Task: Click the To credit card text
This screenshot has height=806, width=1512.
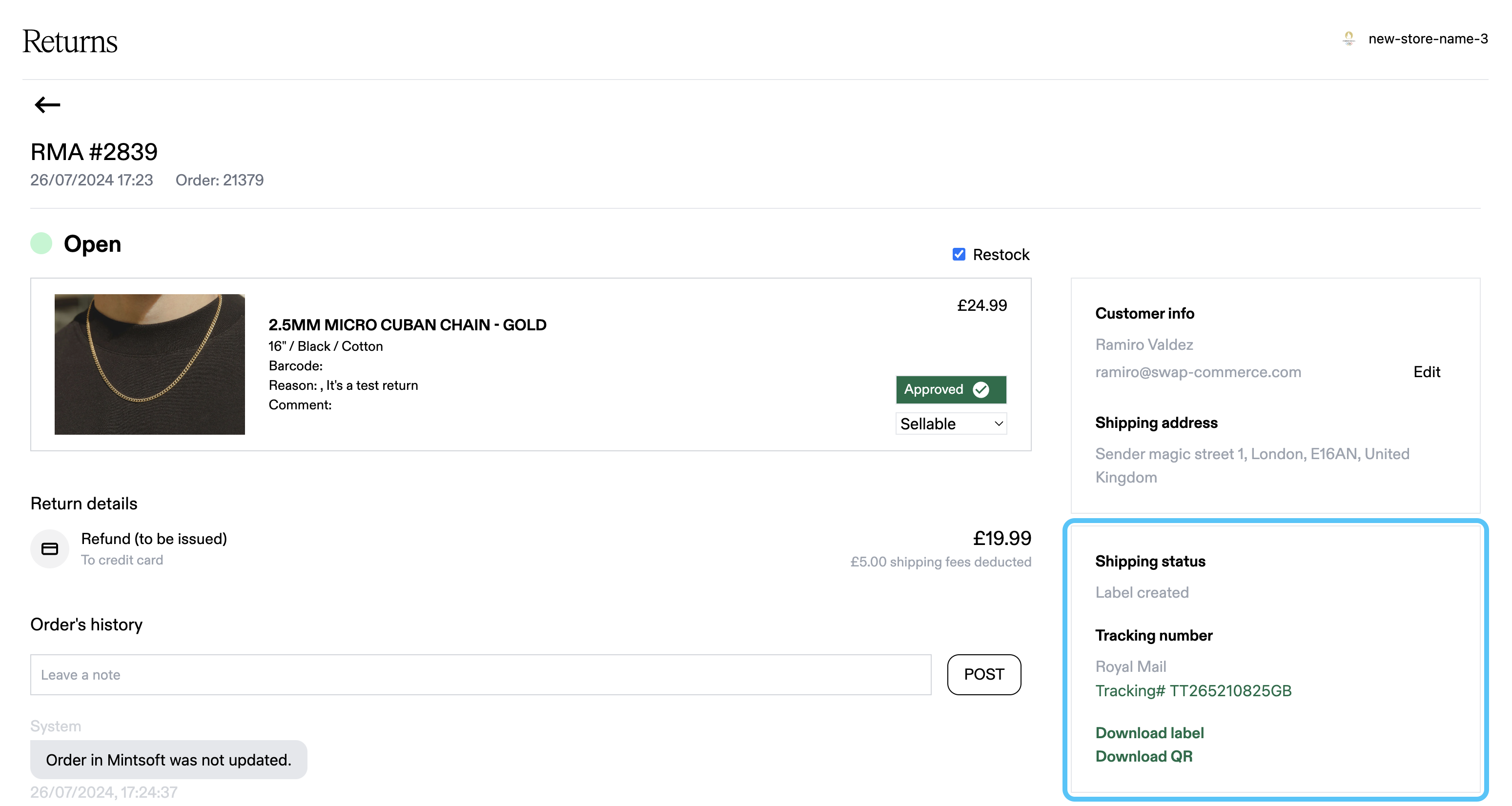Action: pyautogui.click(x=122, y=560)
